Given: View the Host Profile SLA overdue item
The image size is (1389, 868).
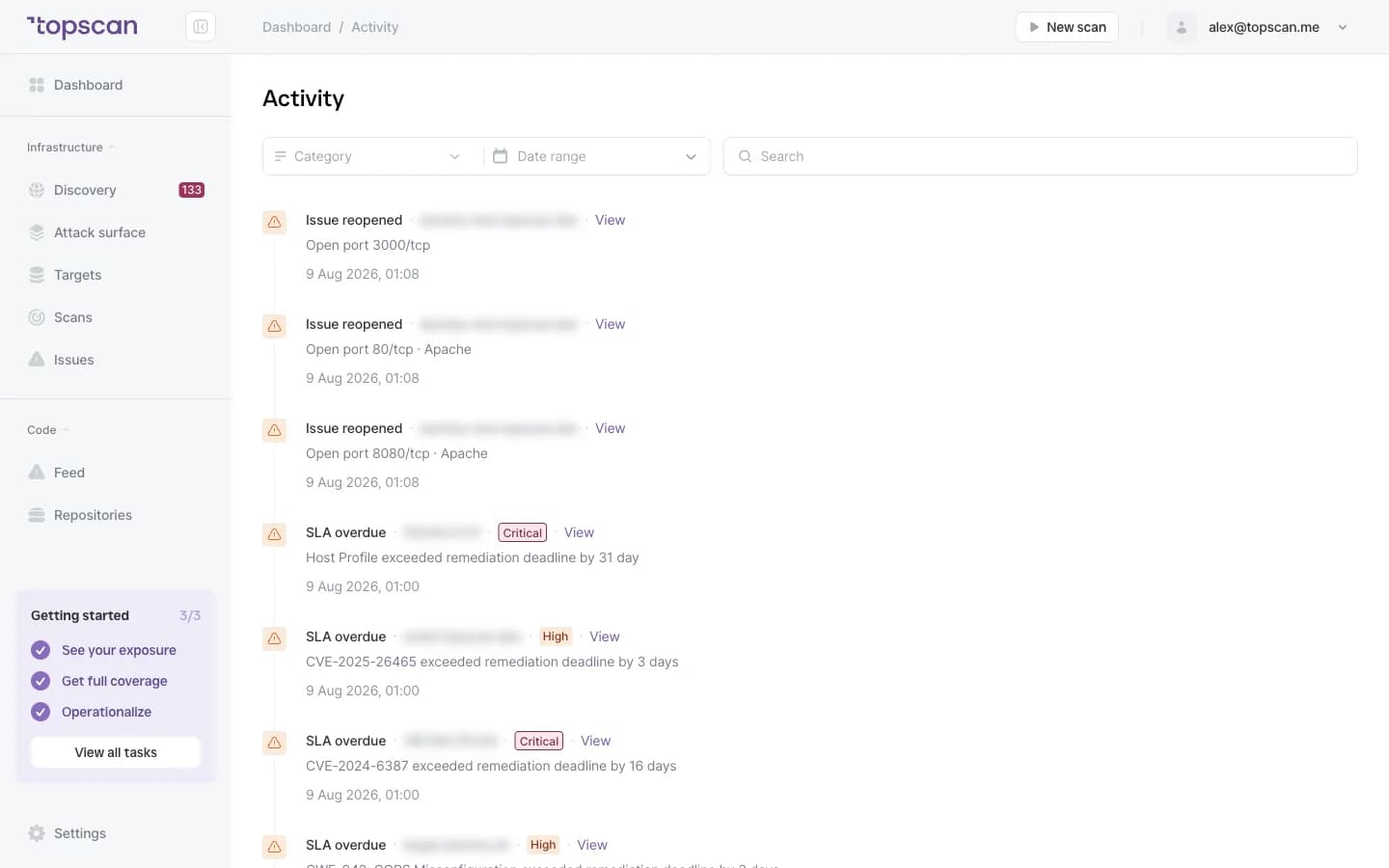Looking at the screenshot, I should pyautogui.click(x=579, y=532).
